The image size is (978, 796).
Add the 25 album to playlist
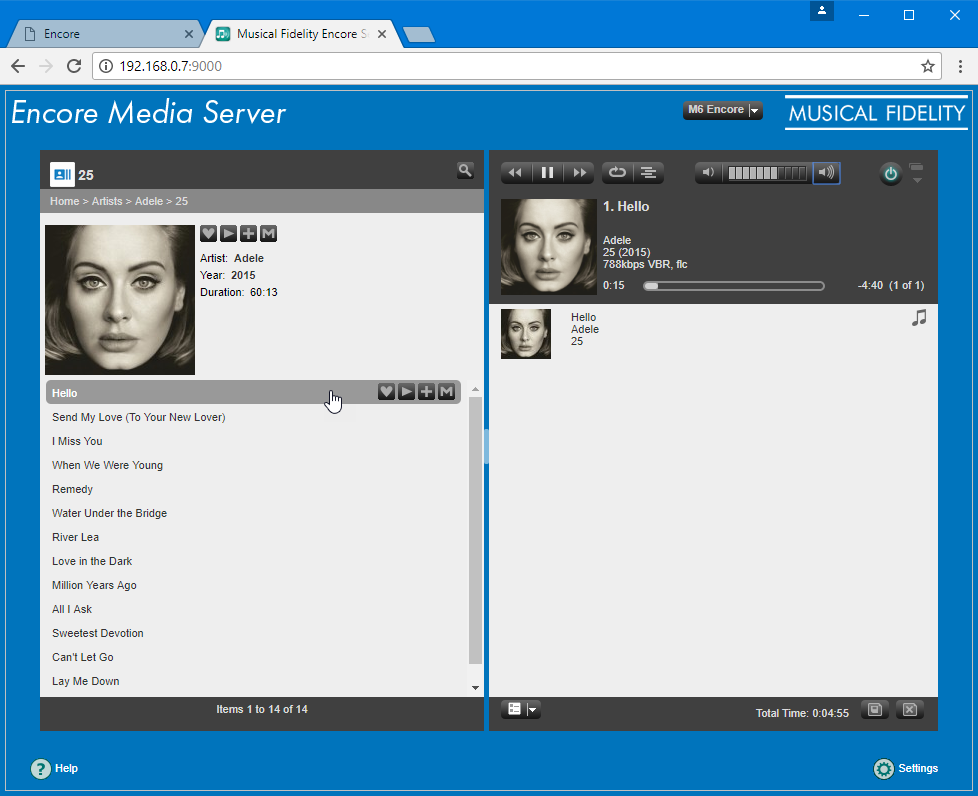coord(248,233)
